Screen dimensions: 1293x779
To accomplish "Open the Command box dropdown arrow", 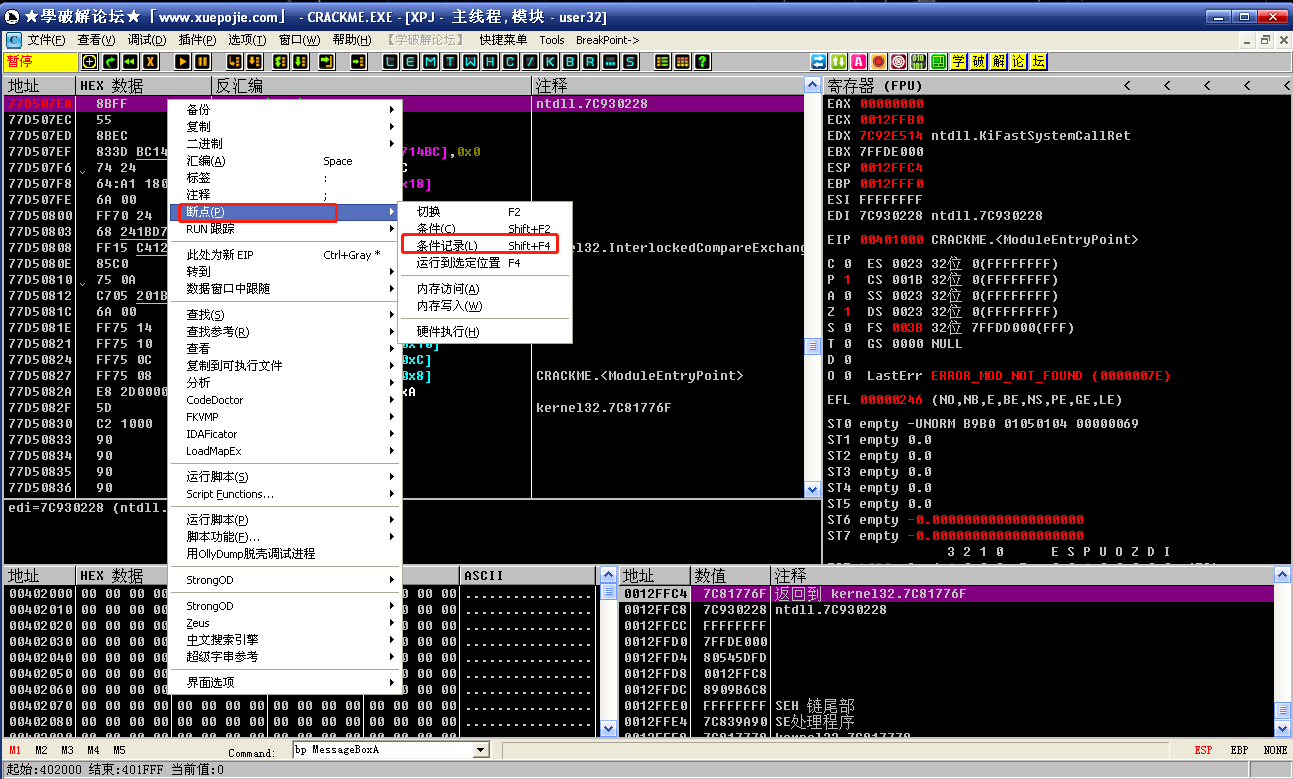I will tap(481, 750).
